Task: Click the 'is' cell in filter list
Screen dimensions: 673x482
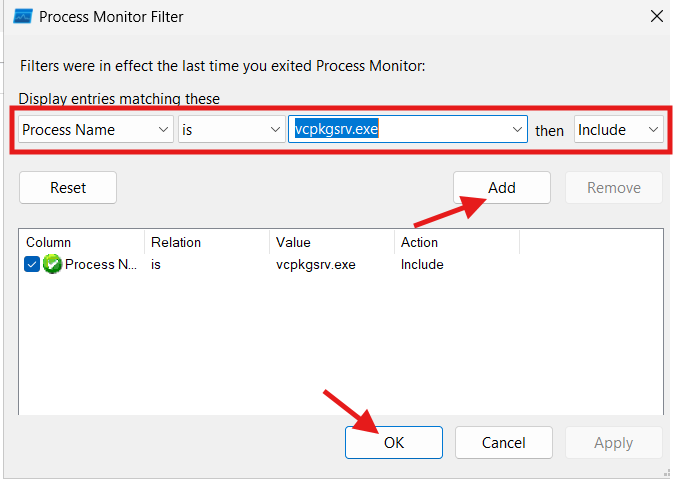Action: [x=155, y=264]
